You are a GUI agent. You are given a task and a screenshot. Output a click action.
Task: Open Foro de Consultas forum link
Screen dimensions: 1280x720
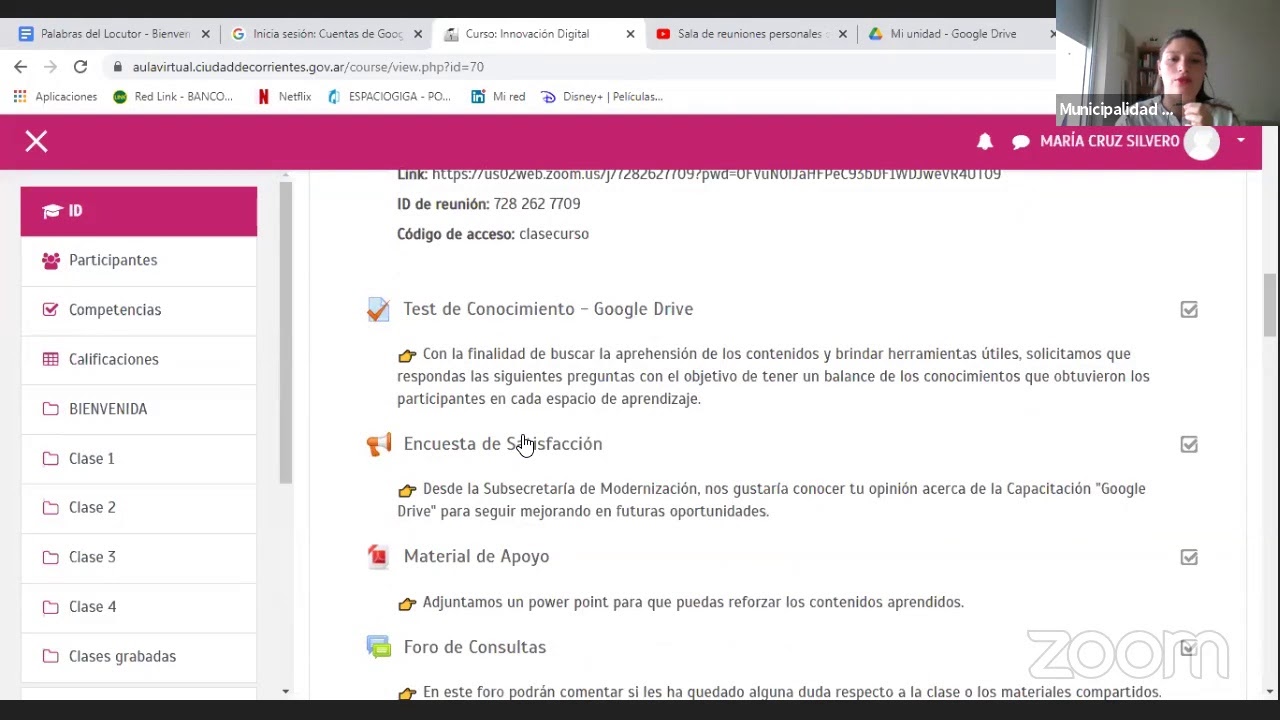[475, 647]
